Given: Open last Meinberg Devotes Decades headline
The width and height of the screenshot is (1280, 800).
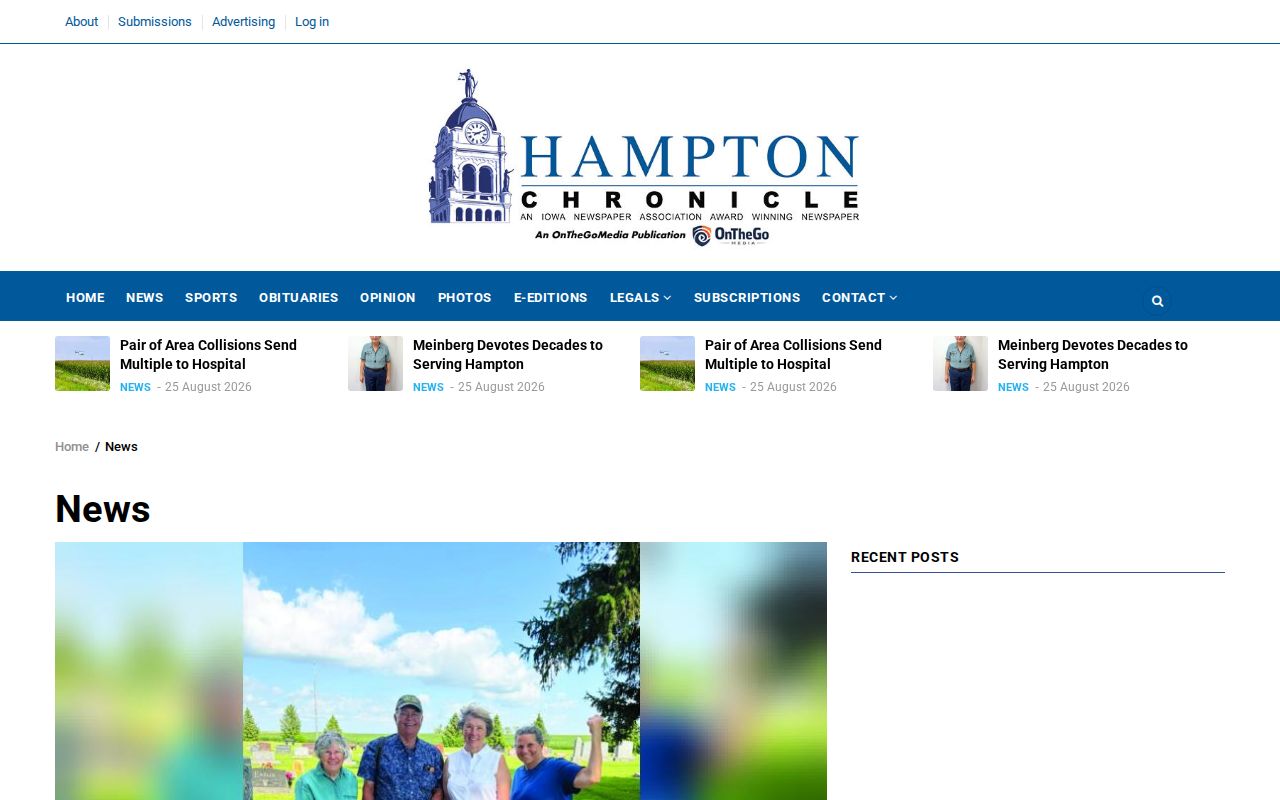Looking at the screenshot, I should pos(1093,354).
